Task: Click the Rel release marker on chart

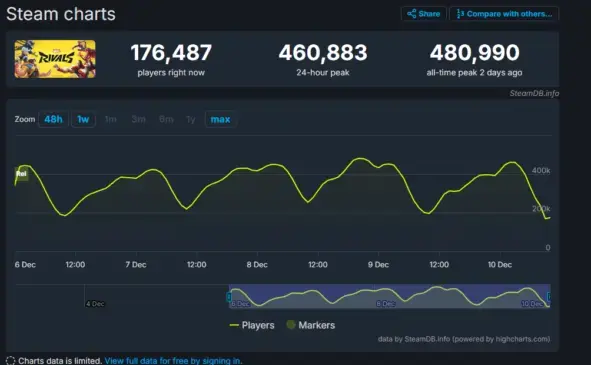Action: pyautogui.click(x=21, y=174)
